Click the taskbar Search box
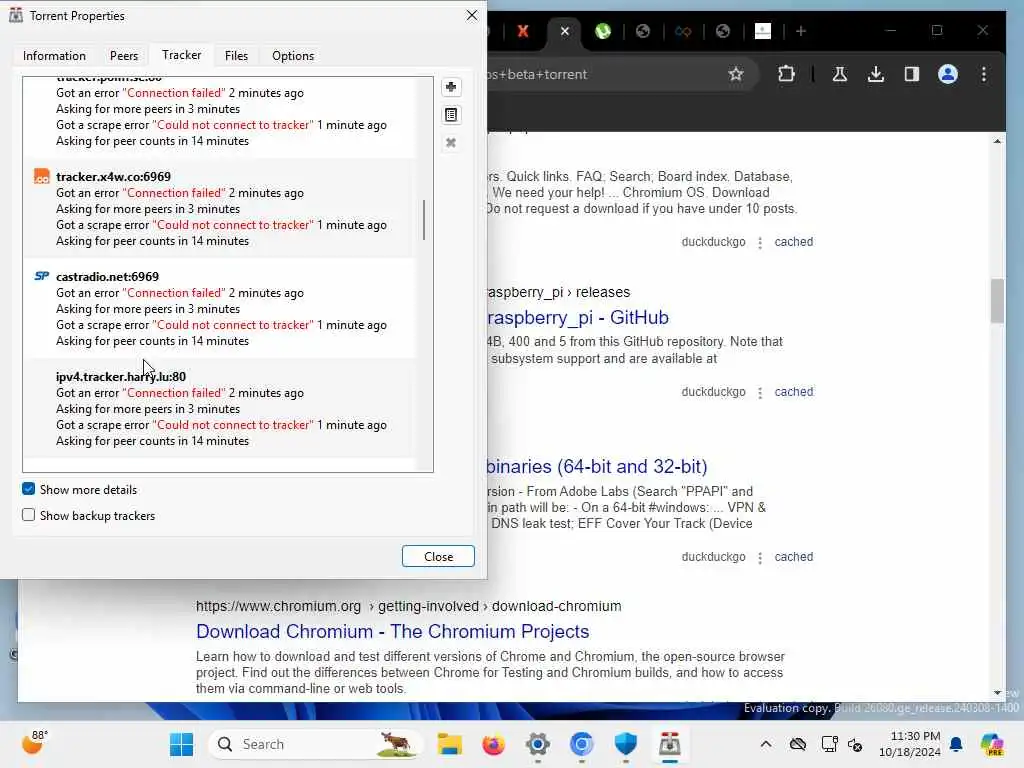The image size is (1024, 768). (x=315, y=744)
